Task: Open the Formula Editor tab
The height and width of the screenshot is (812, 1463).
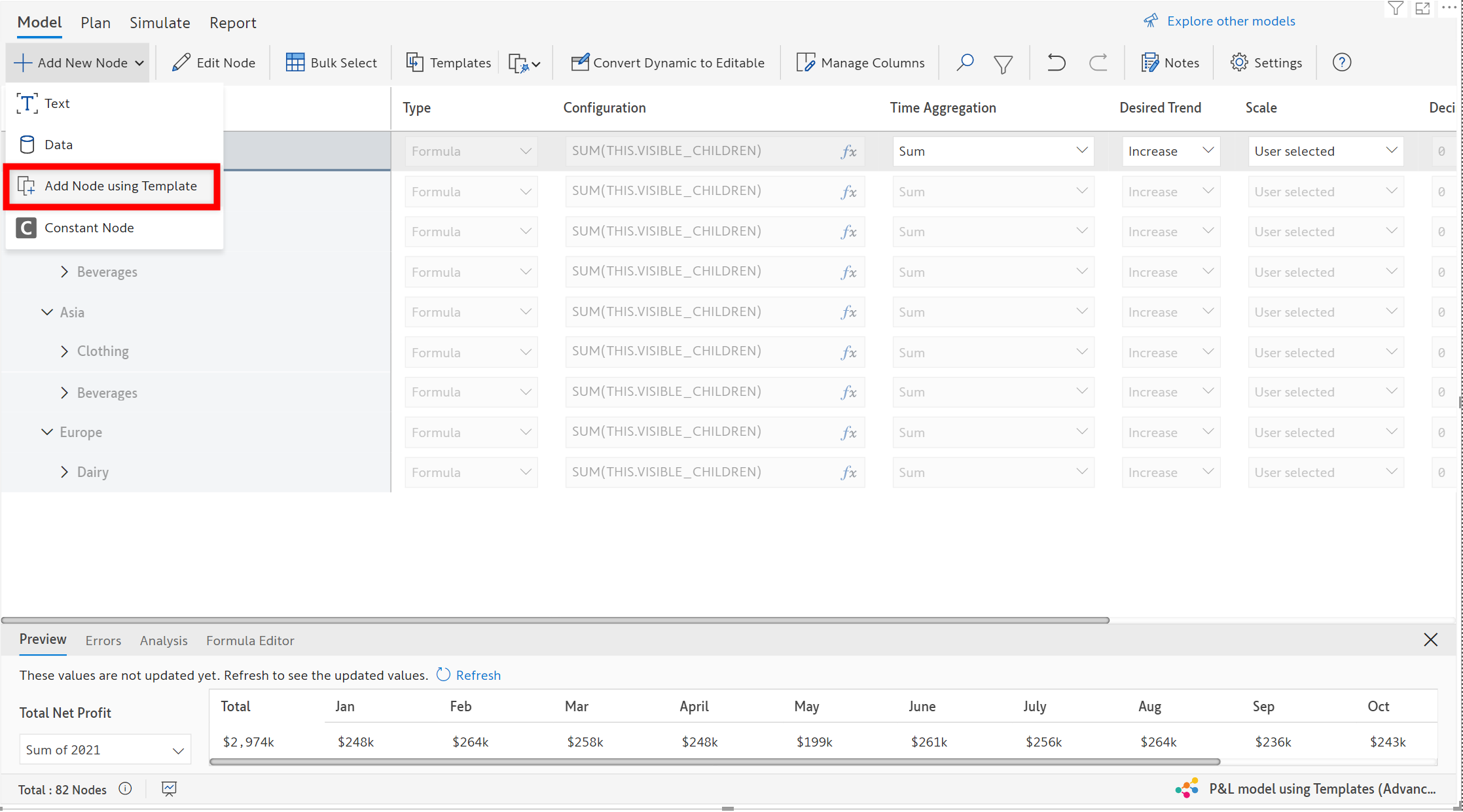Action: pyautogui.click(x=250, y=641)
